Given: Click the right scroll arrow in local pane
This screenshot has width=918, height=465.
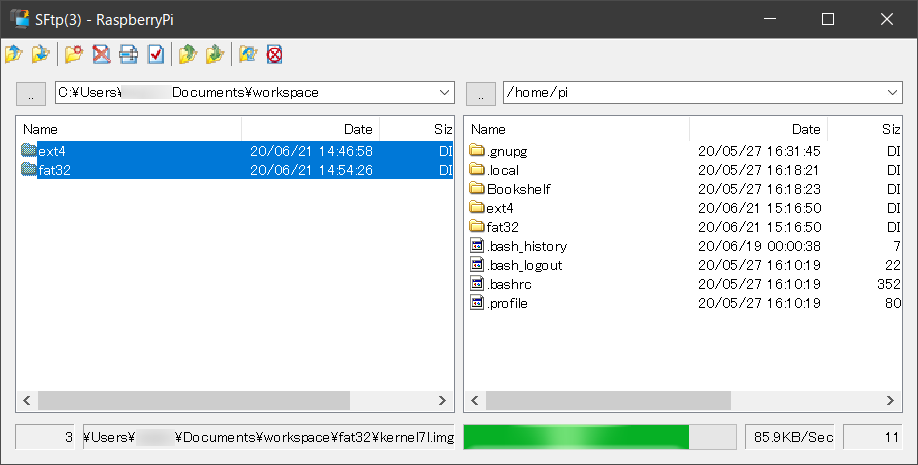Looking at the screenshot, I should pos(443,401).
